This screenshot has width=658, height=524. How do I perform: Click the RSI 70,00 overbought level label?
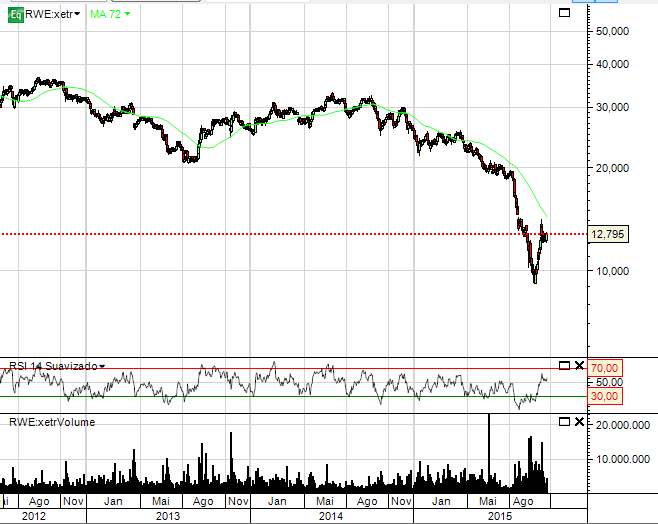point(604,368)
